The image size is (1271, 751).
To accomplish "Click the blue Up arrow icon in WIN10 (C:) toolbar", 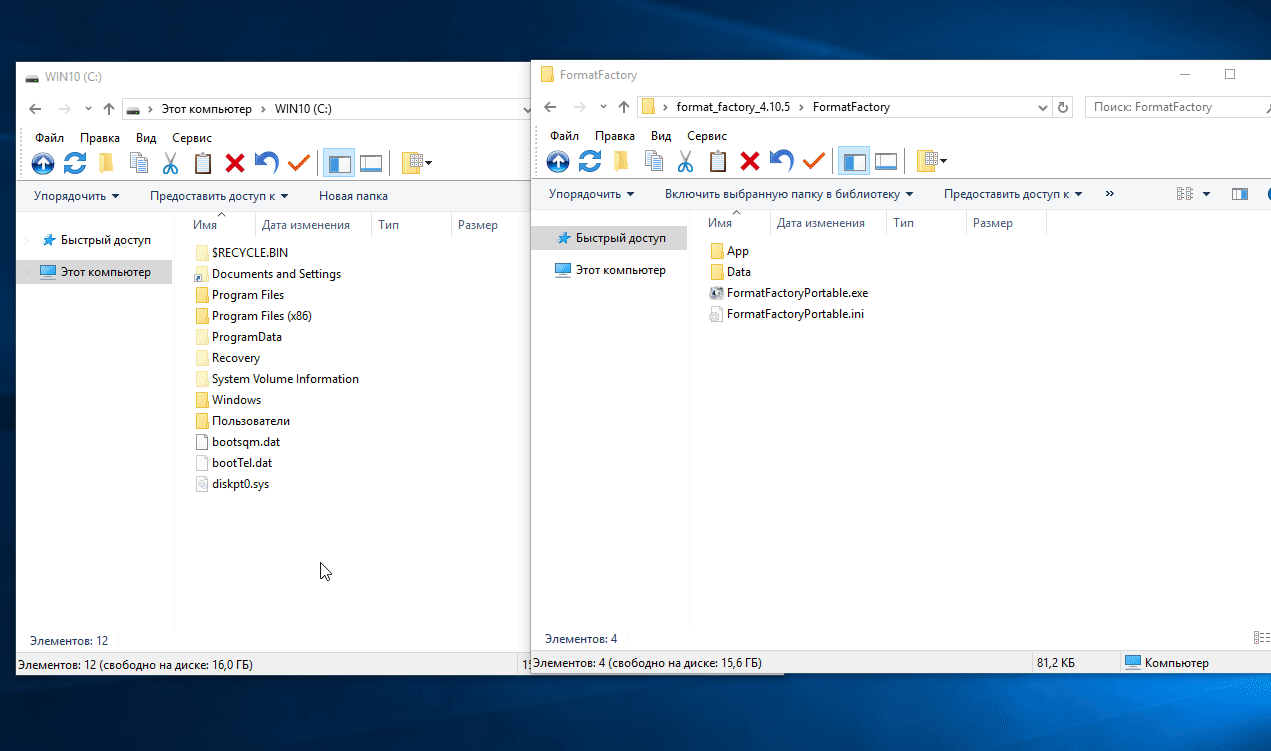I will click(x=43, y=163).
